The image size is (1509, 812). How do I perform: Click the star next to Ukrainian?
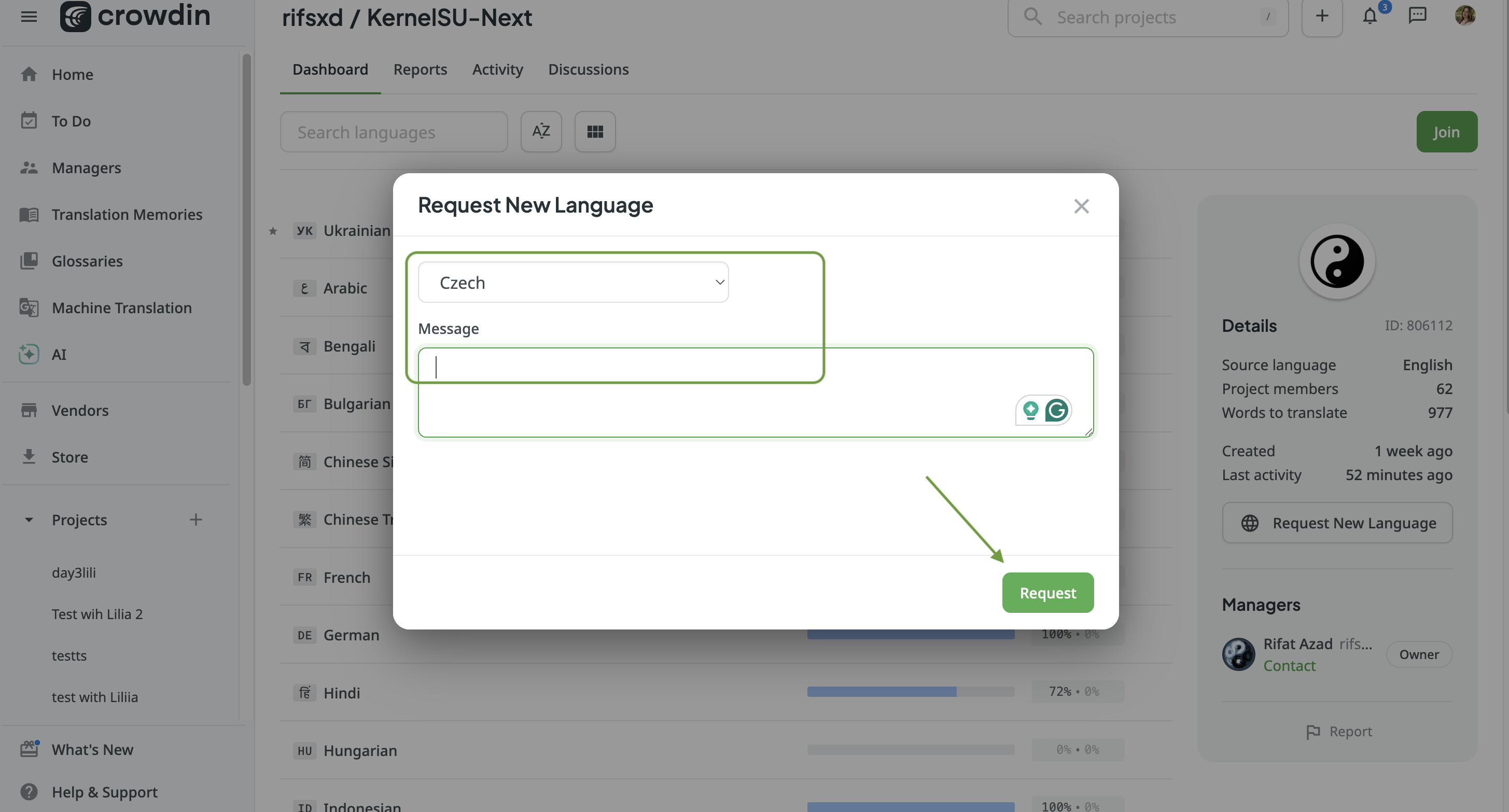(272, 231)
